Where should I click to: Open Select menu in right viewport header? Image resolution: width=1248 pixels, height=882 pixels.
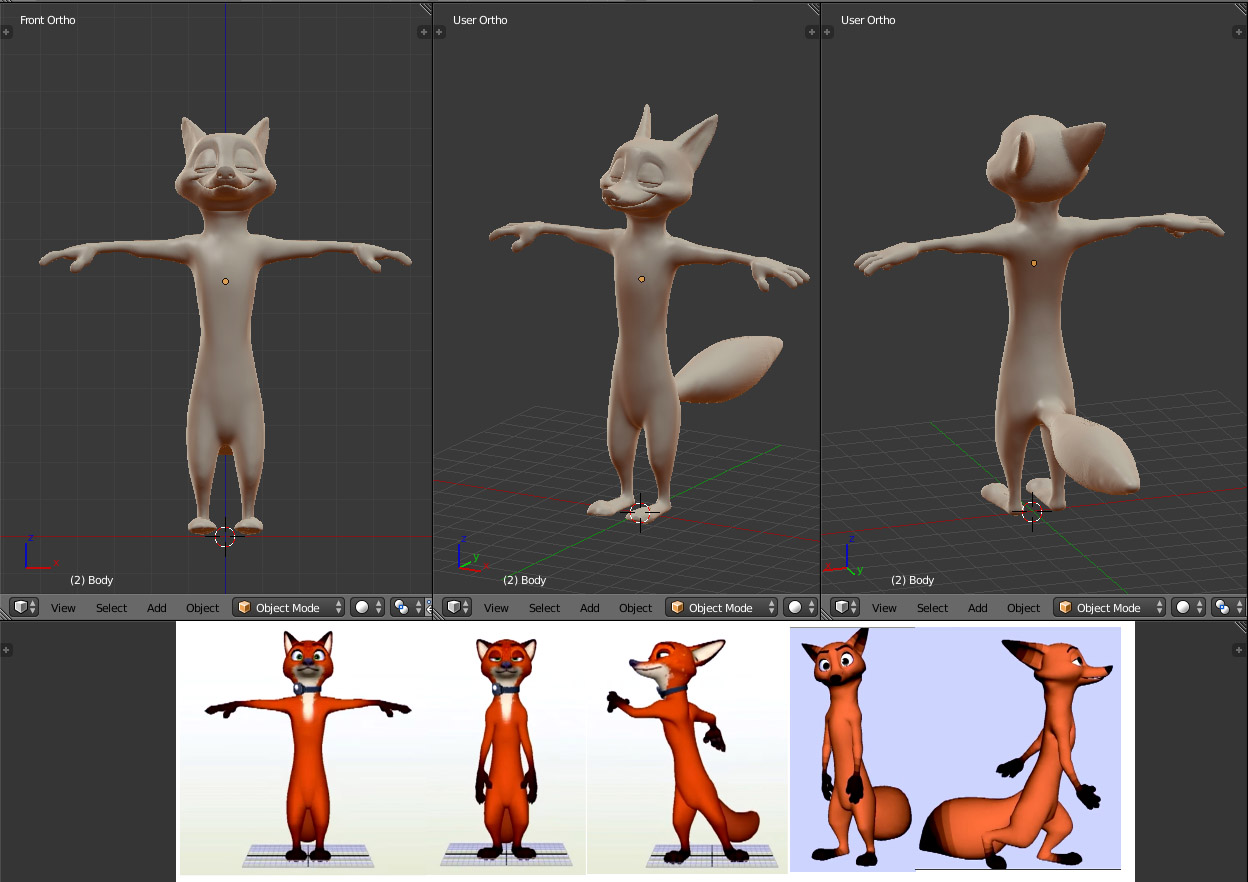click(933, 608)
